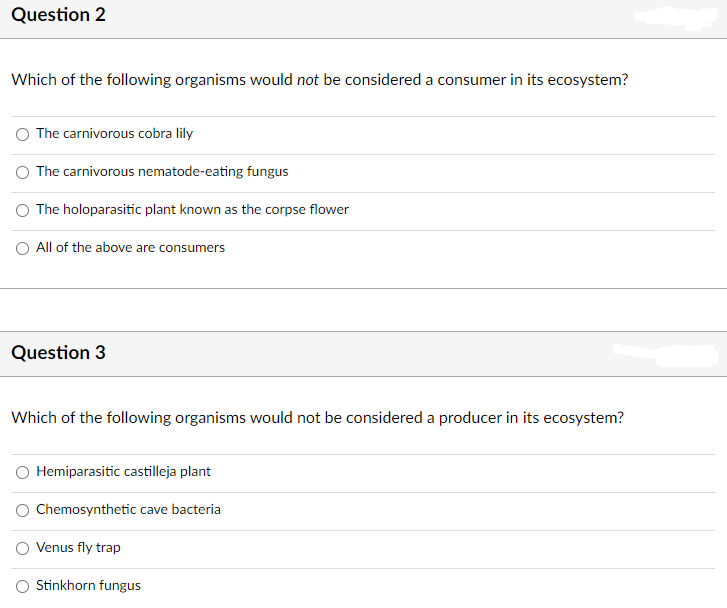Pick the Stinkhorn fungus radio button
This screenshot has height=608, width=727.
22,586
